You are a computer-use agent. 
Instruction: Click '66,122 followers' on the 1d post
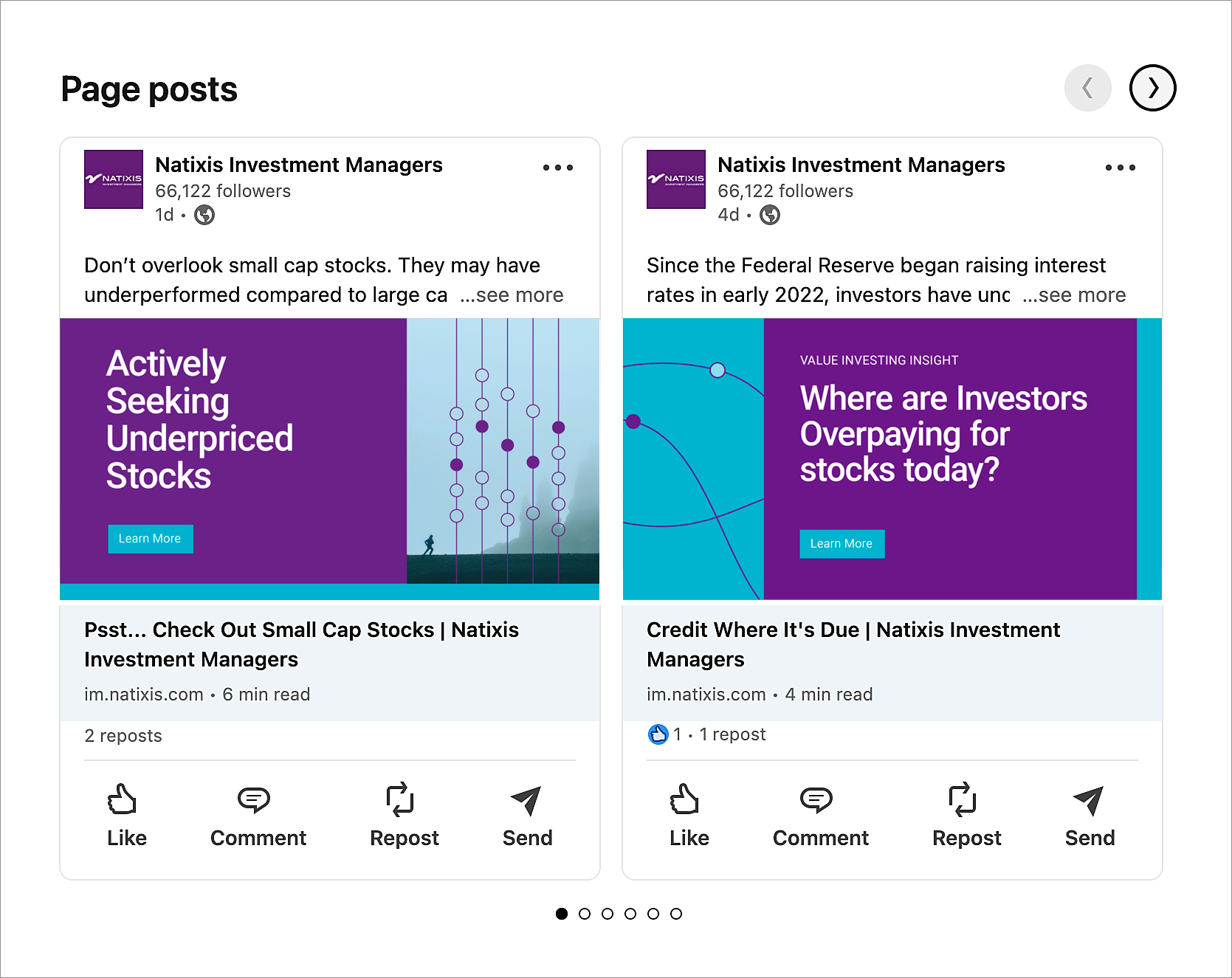(223, 191)
